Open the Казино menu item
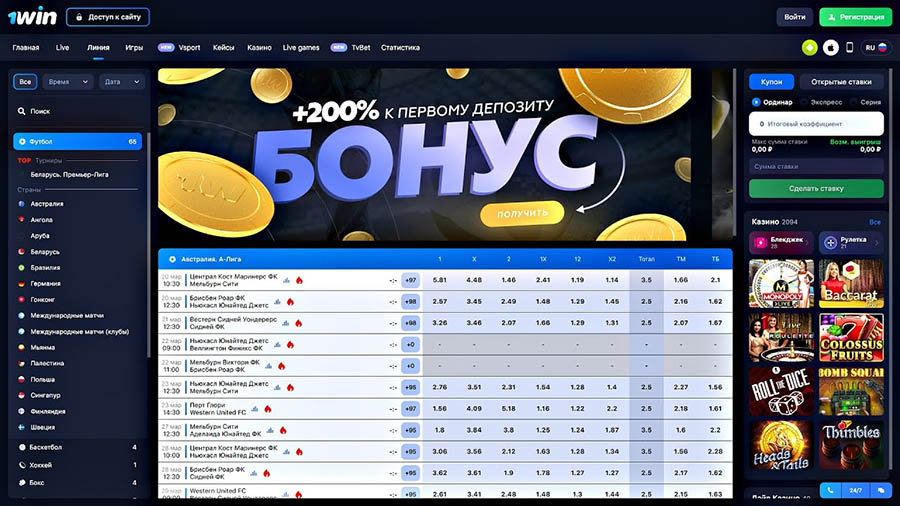 (259, 47)
